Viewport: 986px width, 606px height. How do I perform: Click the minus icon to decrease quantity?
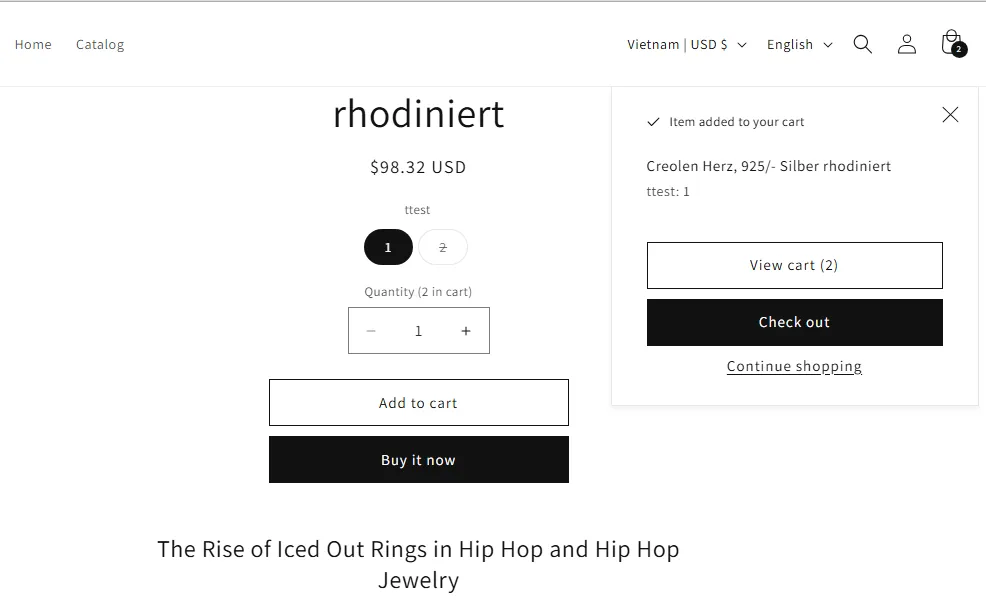click(371, 330)
